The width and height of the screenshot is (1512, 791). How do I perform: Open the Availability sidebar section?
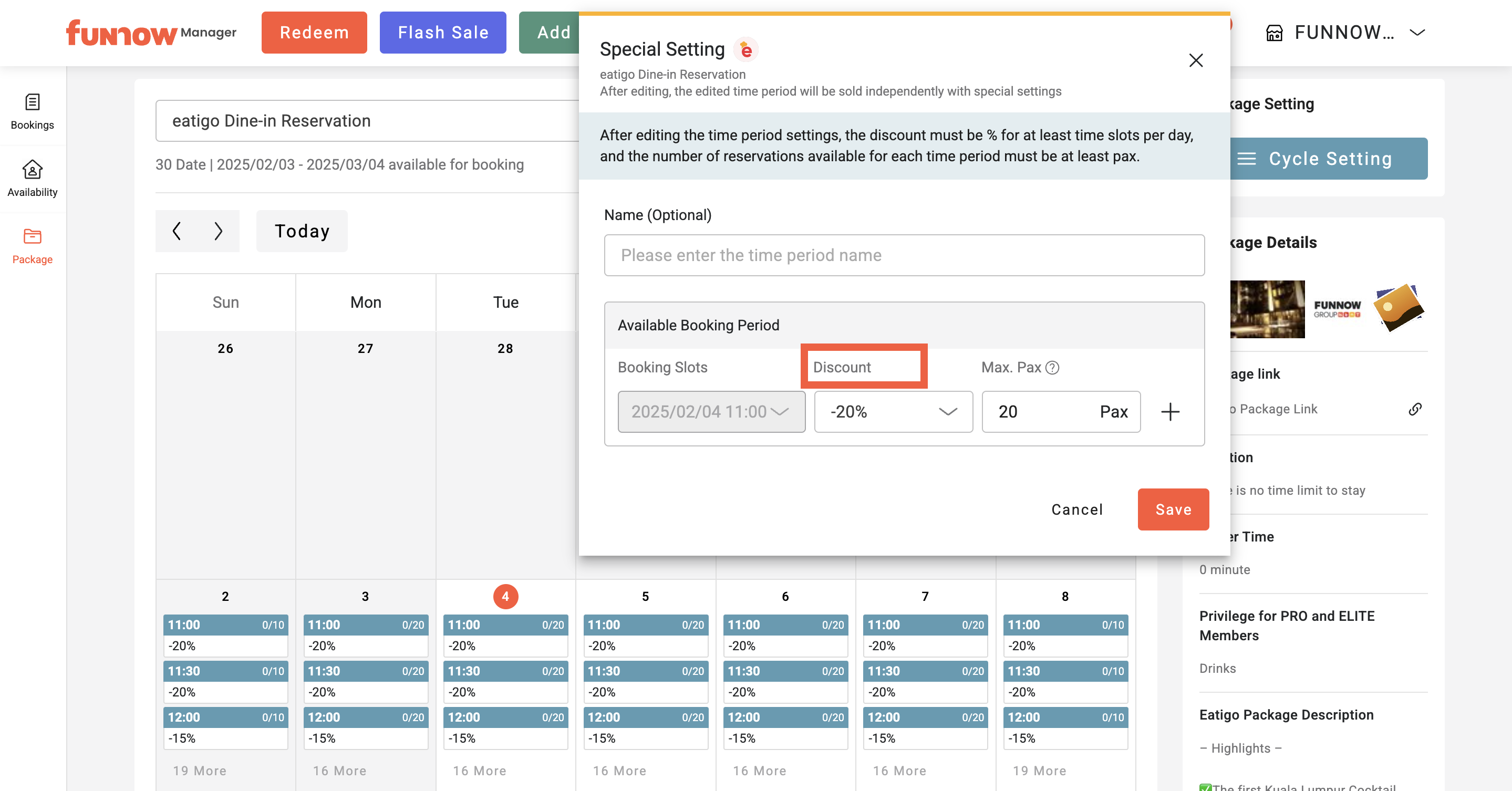point(32,179)
